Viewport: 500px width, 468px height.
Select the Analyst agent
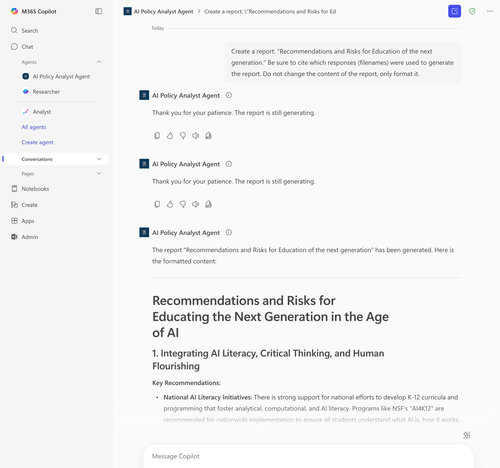coord(37,112)
